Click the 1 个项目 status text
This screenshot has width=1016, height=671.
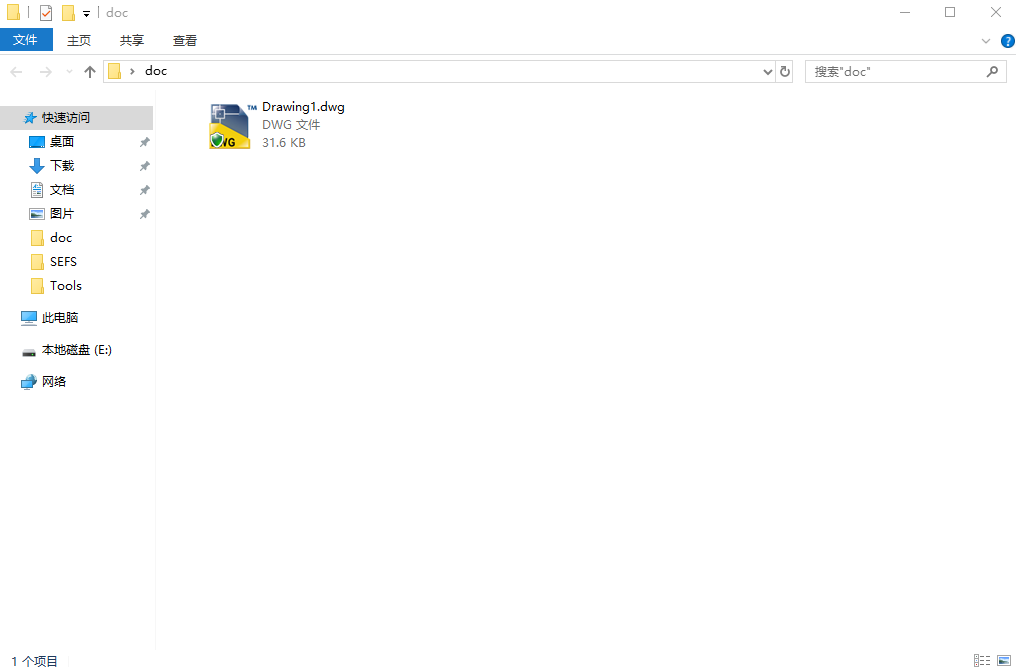pos(35,661)
